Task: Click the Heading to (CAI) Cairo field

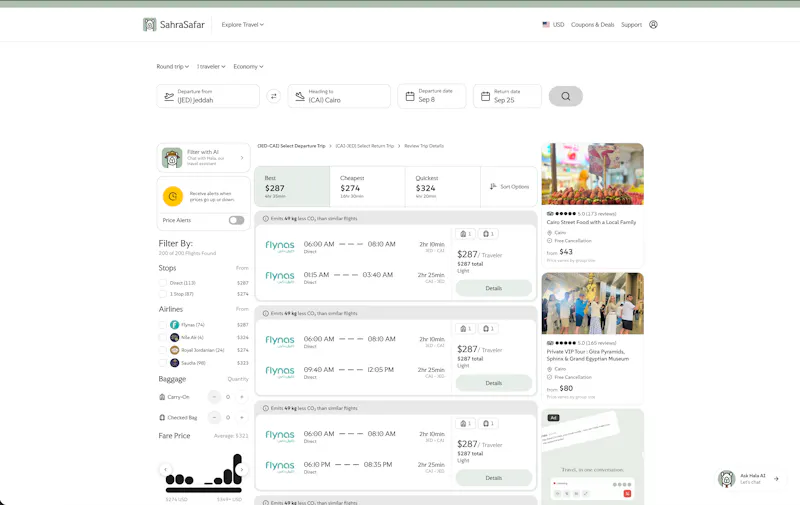Action: (339, 96)
